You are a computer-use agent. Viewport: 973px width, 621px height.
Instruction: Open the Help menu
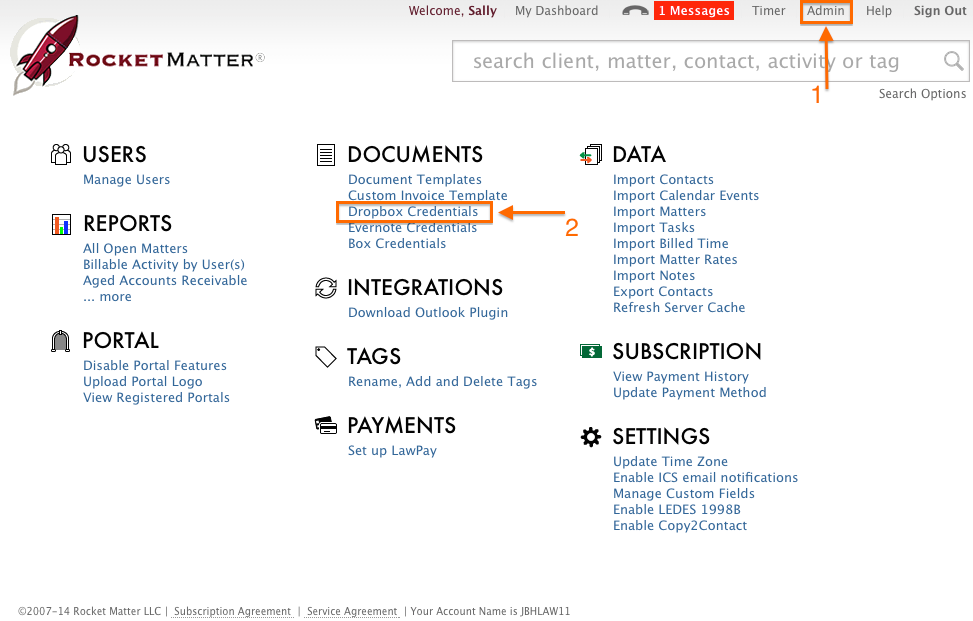coord(878,11)
